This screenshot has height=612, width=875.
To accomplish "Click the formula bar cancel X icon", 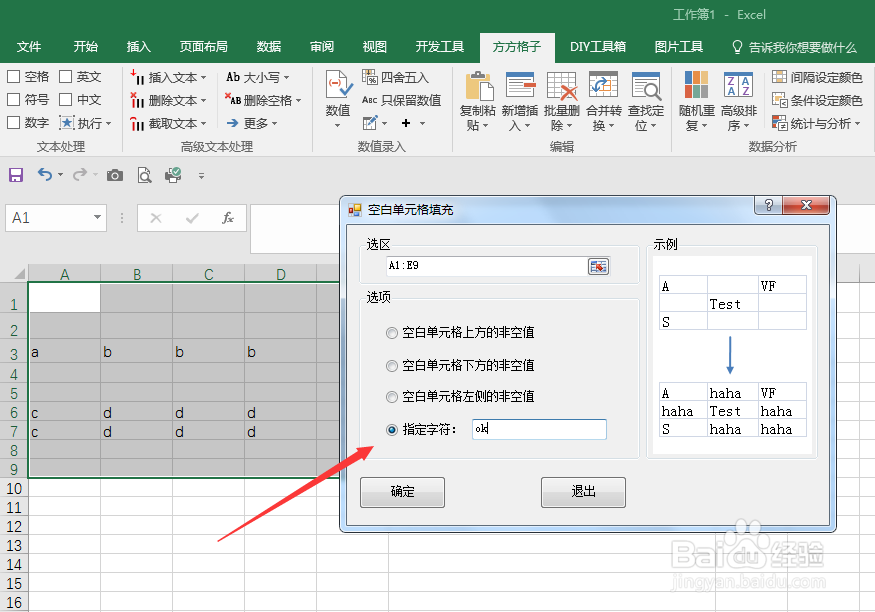I will pyautogui.click(x=156, y=218).
